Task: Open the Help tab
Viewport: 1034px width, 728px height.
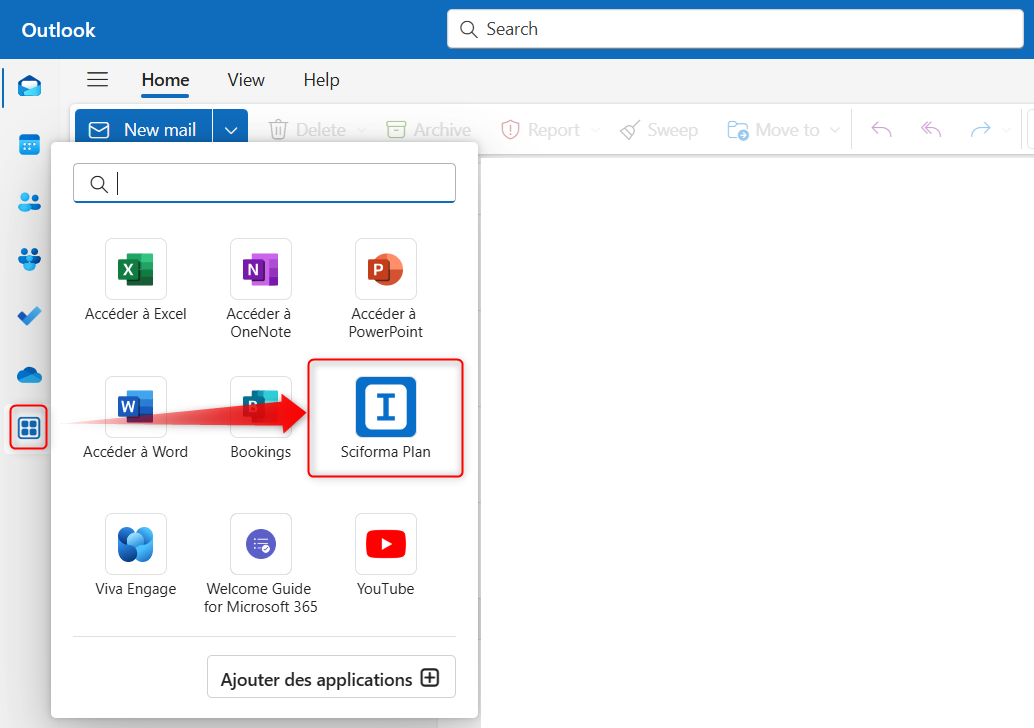Action: [321, 80]
